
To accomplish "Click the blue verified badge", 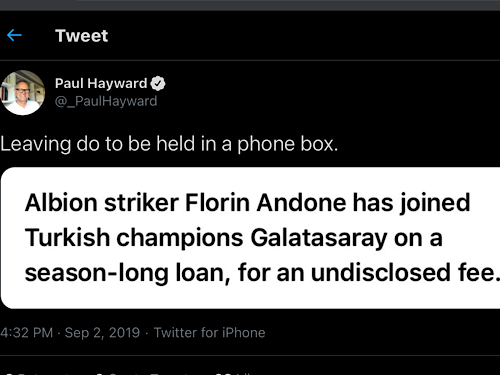I will (158, 84).
